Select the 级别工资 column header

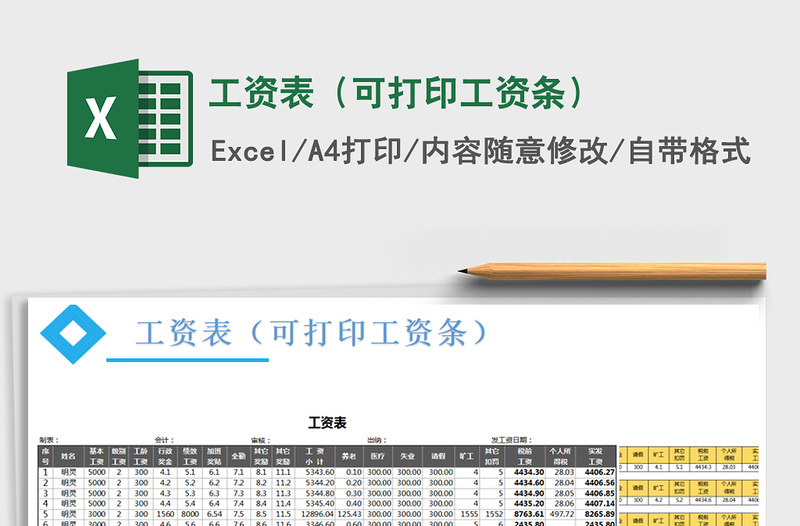(x=119, y=456)
